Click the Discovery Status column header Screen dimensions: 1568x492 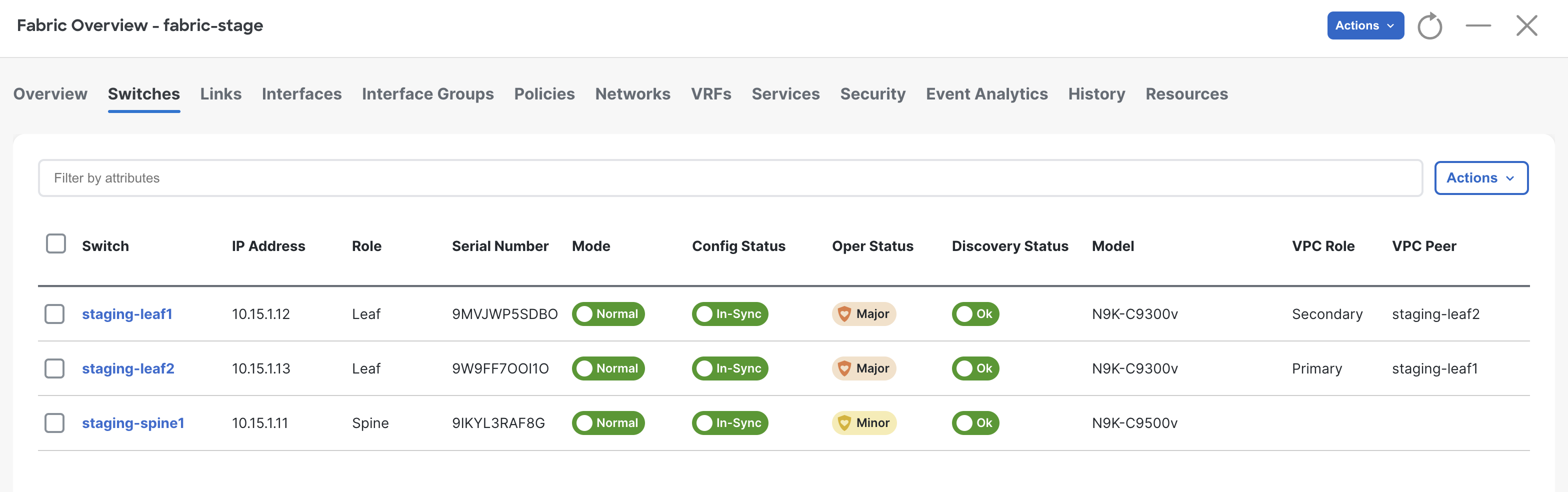coord(1010,246)
